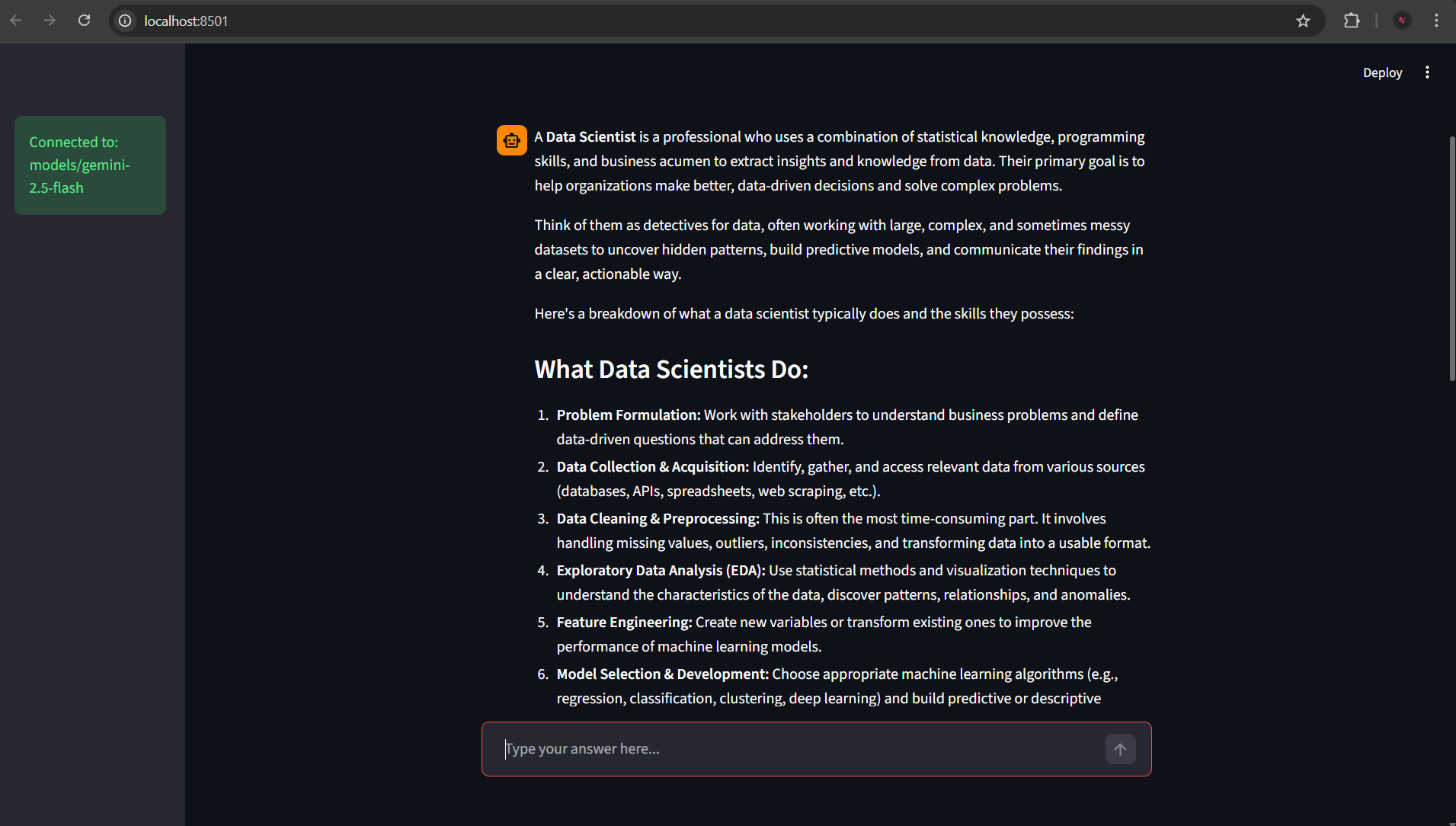Click the browser back arrow
Screen dimensions: 1456x826
click(16, 21)
